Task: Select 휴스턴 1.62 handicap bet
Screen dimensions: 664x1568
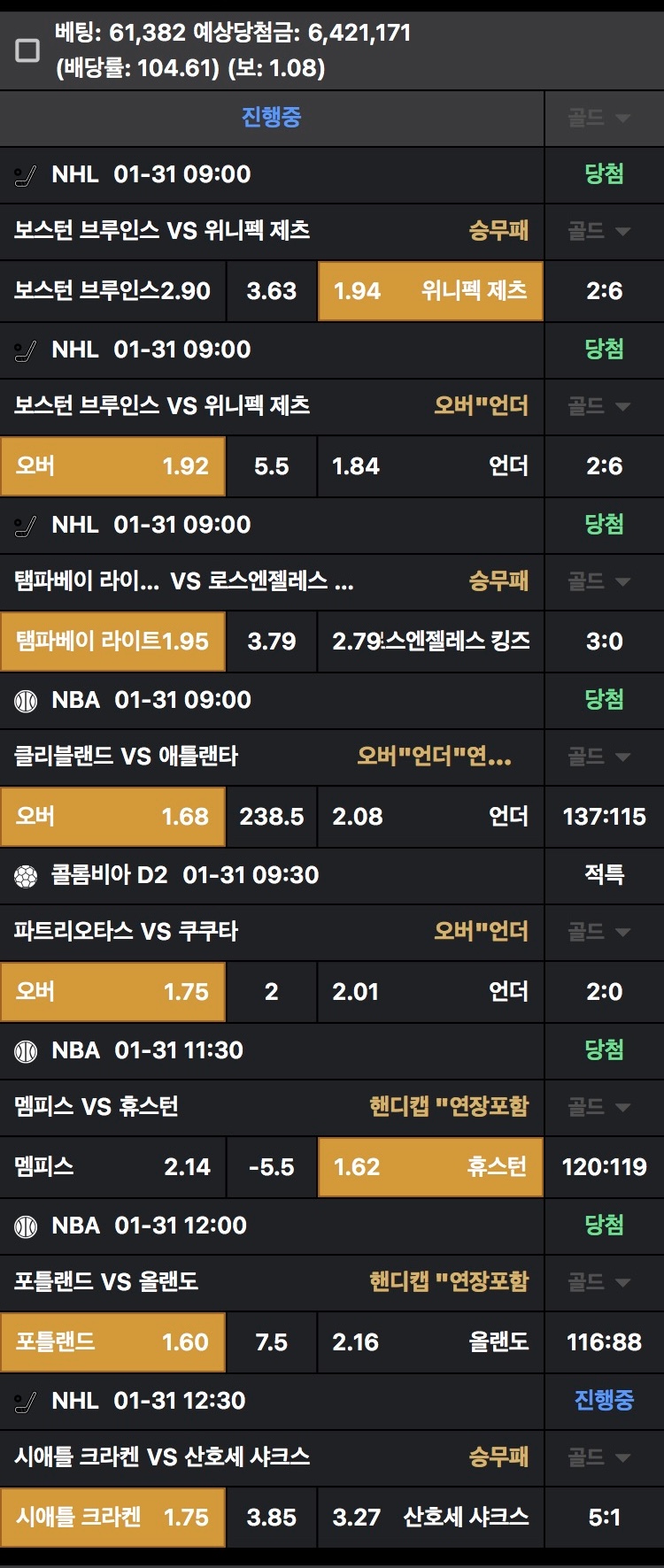Action: (x=430, y=1167)
